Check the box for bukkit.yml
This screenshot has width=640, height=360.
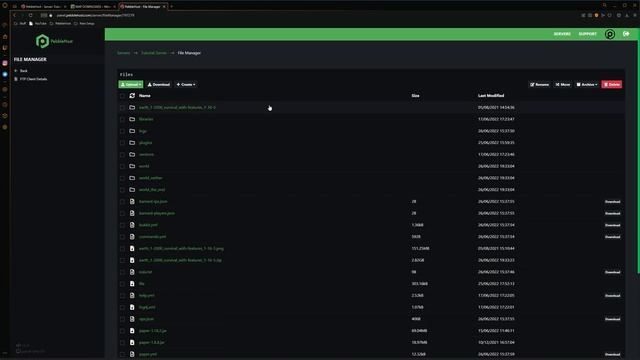tap(122, 225)
